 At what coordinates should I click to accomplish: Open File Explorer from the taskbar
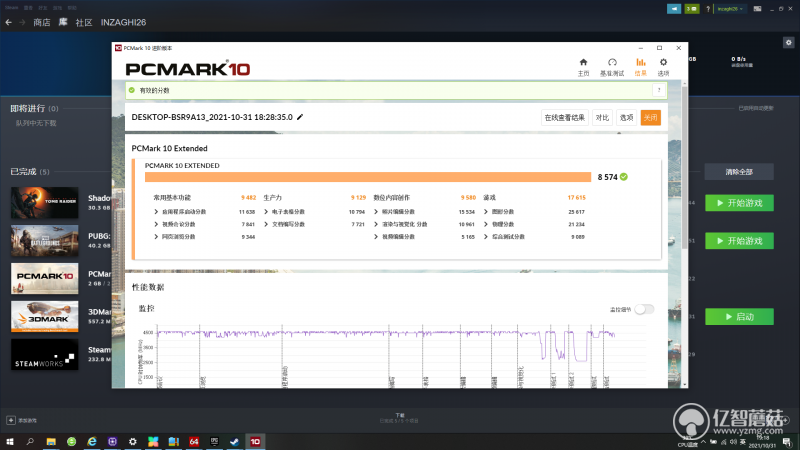click(51, 442)
